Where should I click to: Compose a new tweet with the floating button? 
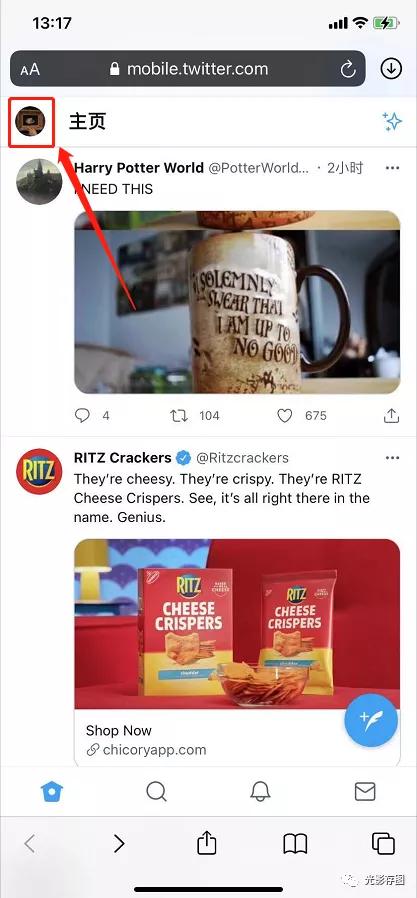tap(371, 720)
